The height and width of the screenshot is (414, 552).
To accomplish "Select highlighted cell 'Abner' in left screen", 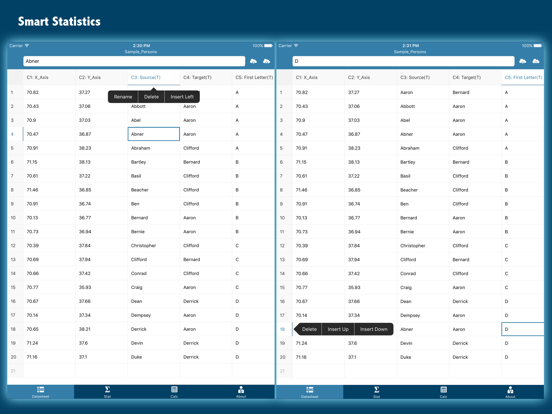I will coord(153,134).
